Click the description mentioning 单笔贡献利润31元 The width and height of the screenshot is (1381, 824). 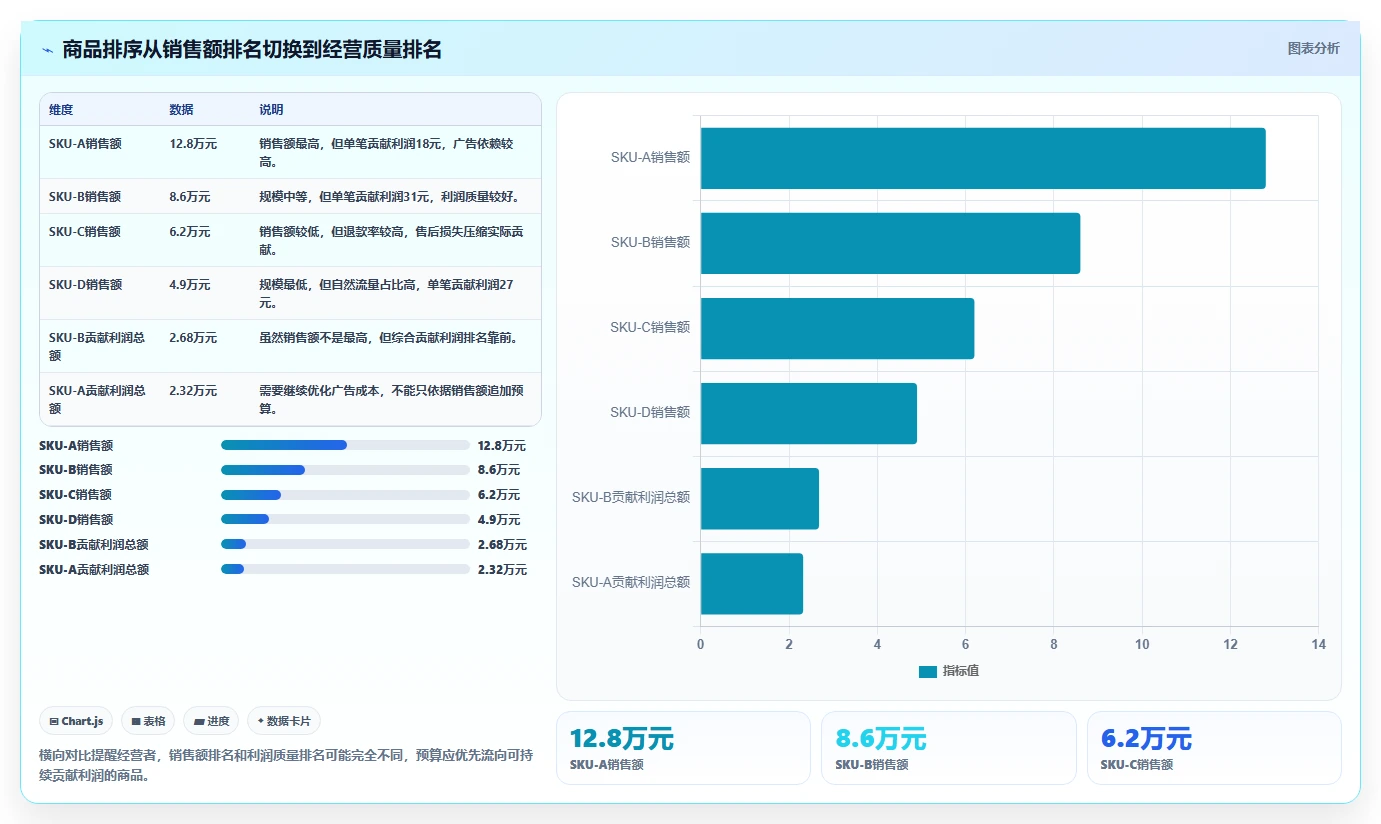[389, 196]
